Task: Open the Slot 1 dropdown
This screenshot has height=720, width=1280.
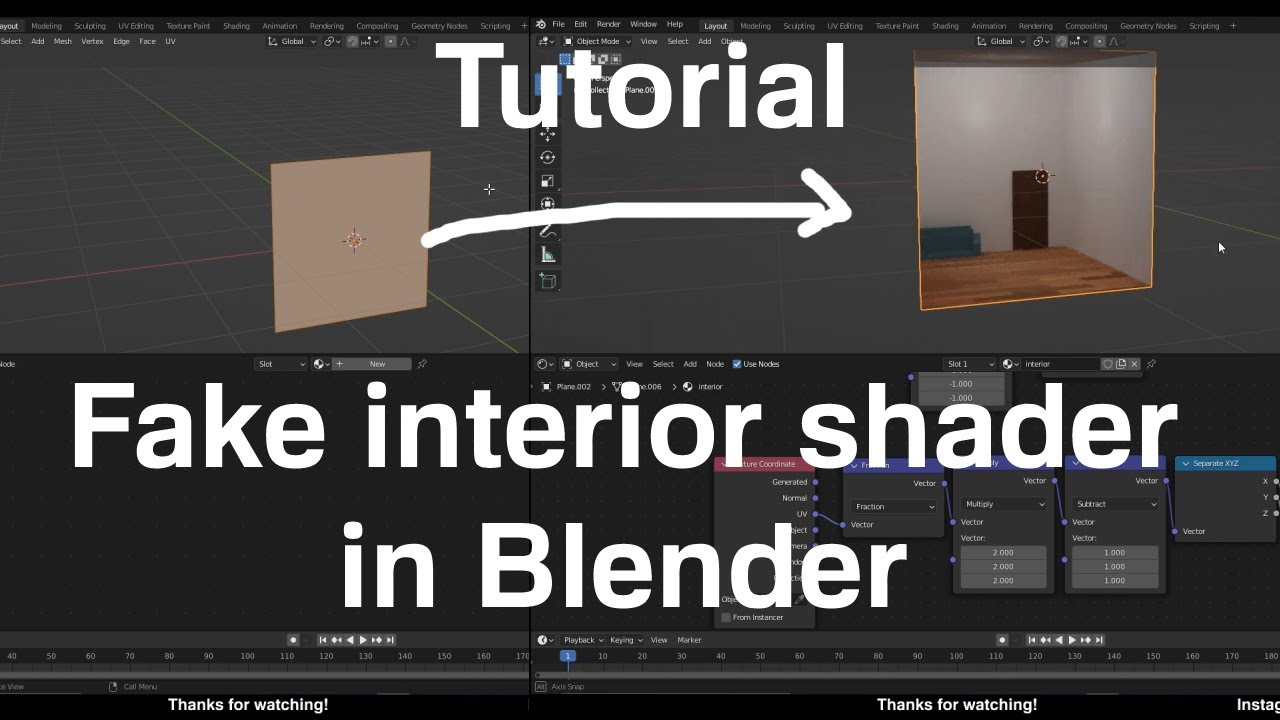Action: 970,364
